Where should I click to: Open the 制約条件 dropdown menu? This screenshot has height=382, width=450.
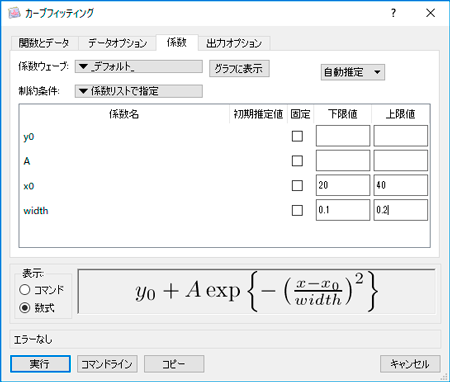pyautogui.click(x=139, y=91)
